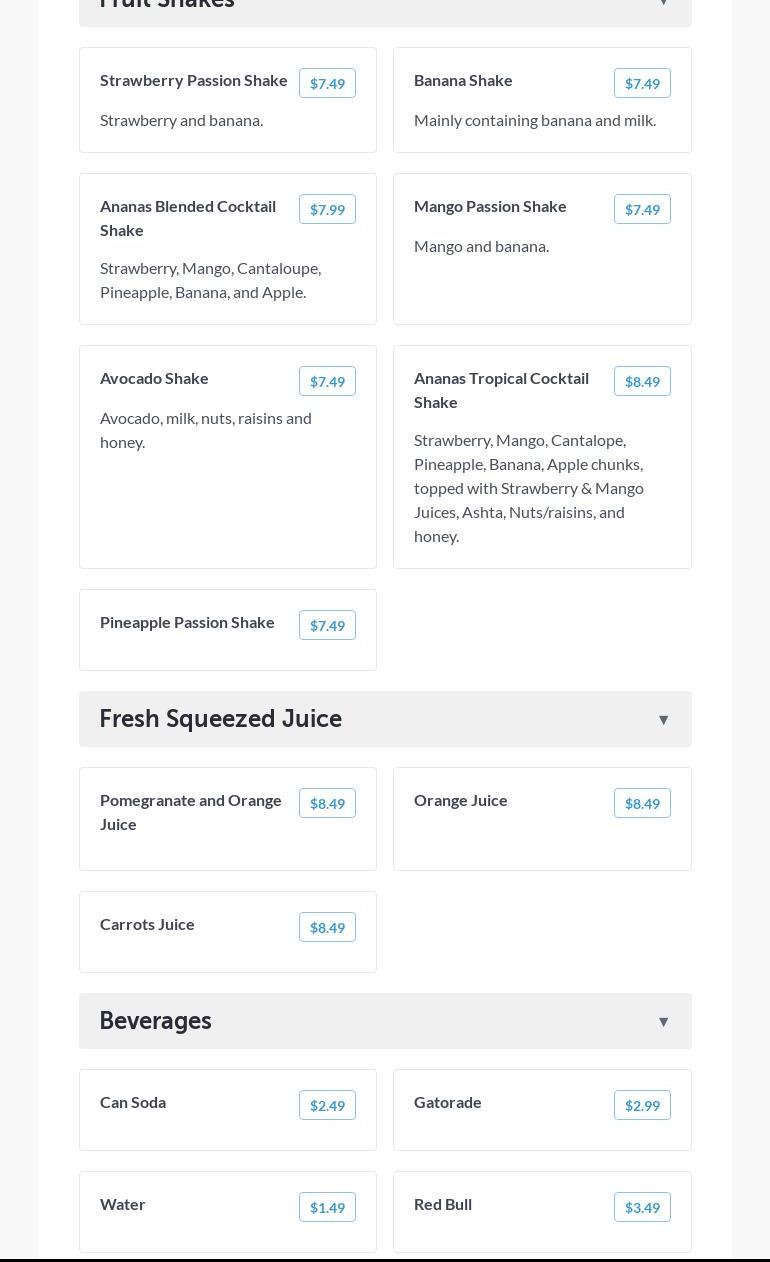This screenshot has height=1262, width=770.
Task: Click the Carrots Juice $8.49 price
Action: tap(327, 927)
